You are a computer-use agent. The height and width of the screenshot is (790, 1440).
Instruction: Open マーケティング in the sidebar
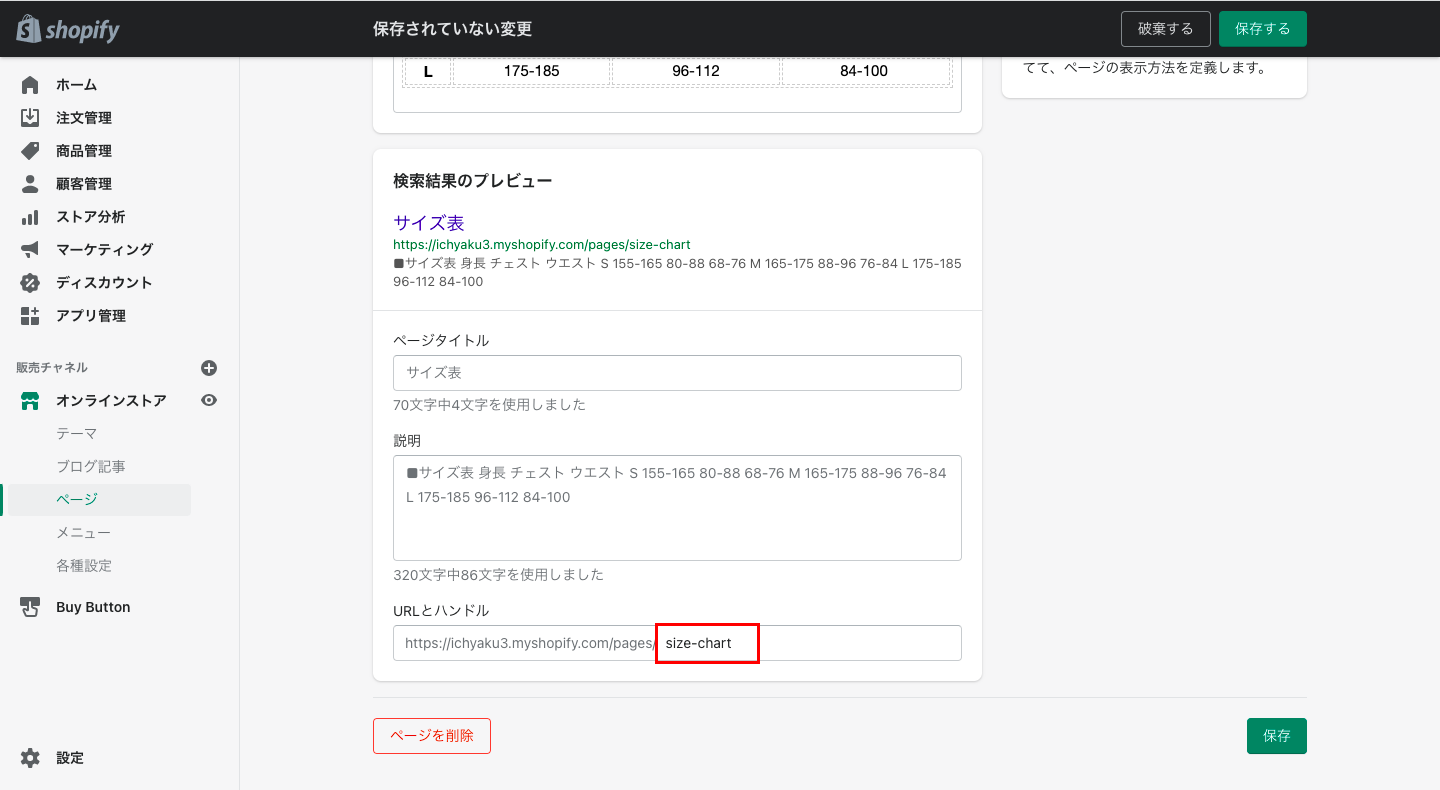105,250
